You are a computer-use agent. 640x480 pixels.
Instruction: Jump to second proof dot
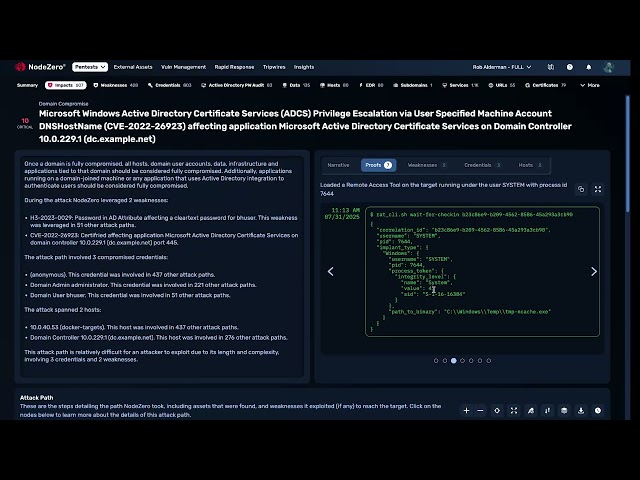445,361
